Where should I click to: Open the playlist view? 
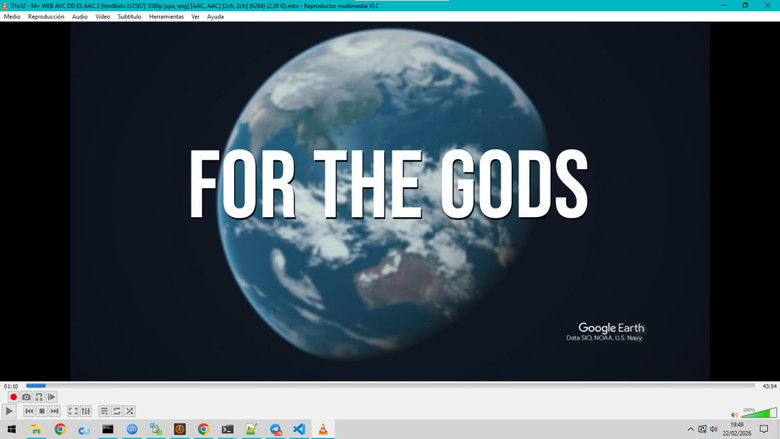coord(104,411)
